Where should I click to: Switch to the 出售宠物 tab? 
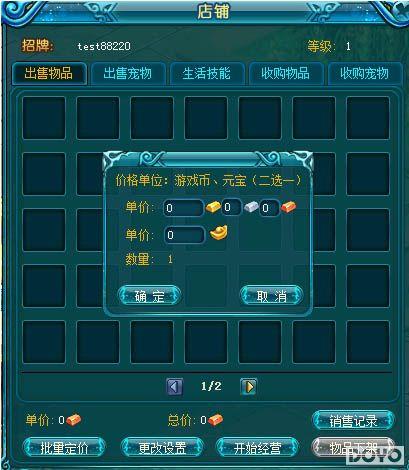pyautogui.click(x=128, y=73)
